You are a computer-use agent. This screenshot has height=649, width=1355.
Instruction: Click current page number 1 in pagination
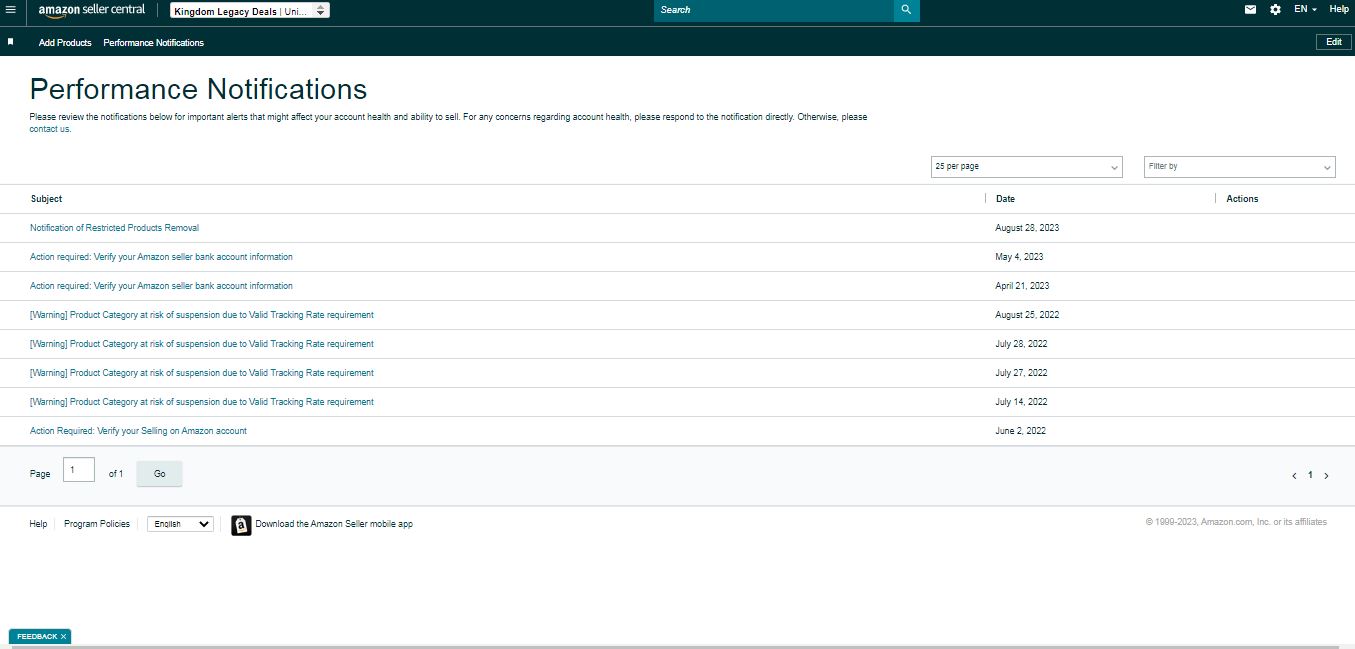[x=1310, y=475]
